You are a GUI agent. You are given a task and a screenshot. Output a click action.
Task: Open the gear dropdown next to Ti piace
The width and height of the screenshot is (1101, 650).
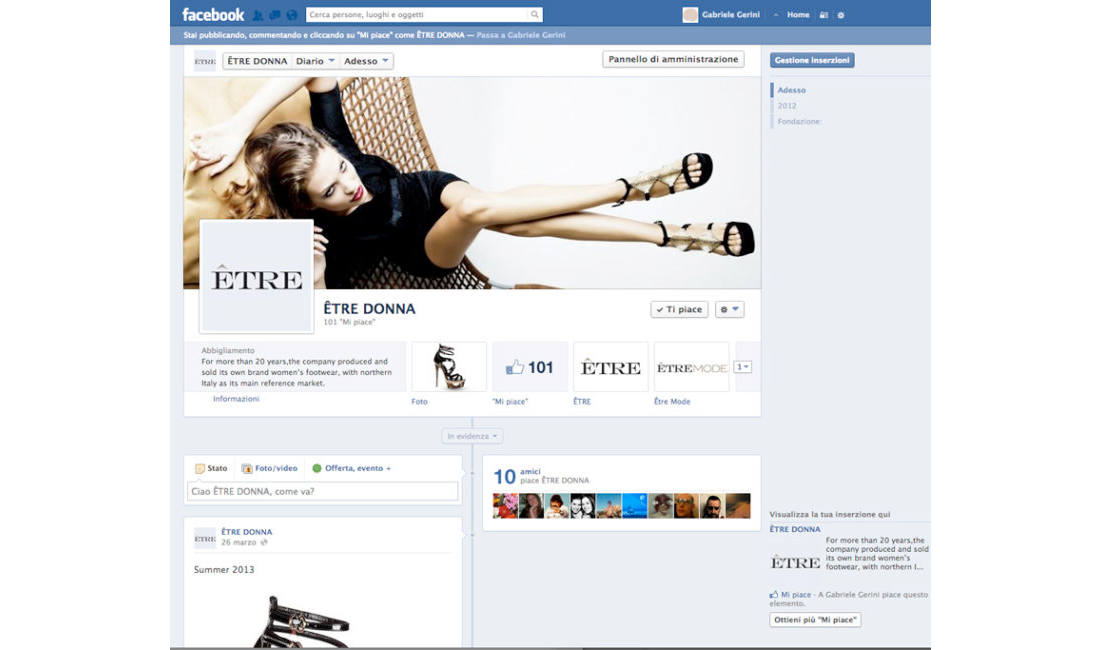click(x=730, y=309)
